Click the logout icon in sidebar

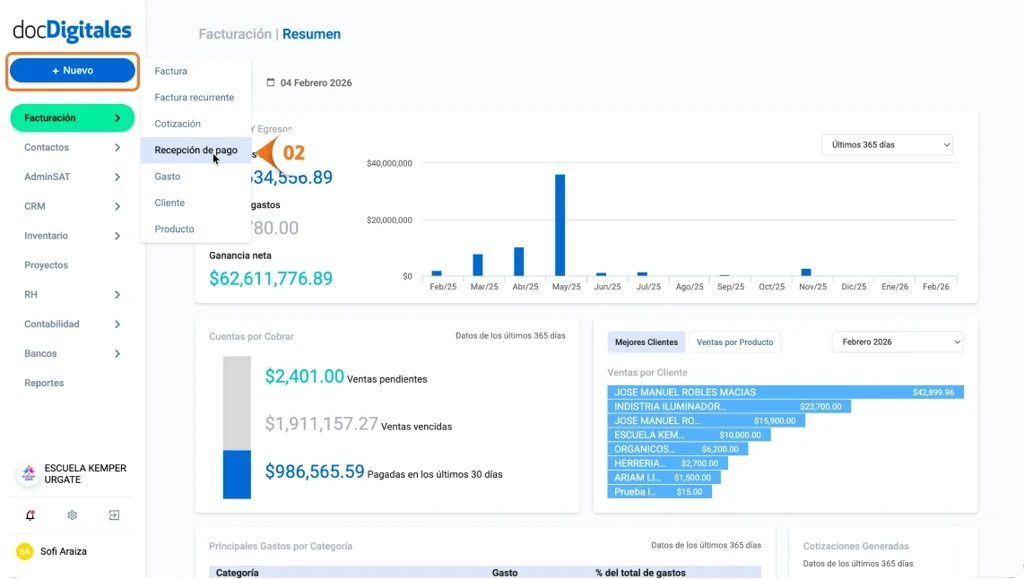(x=114, y=515)
